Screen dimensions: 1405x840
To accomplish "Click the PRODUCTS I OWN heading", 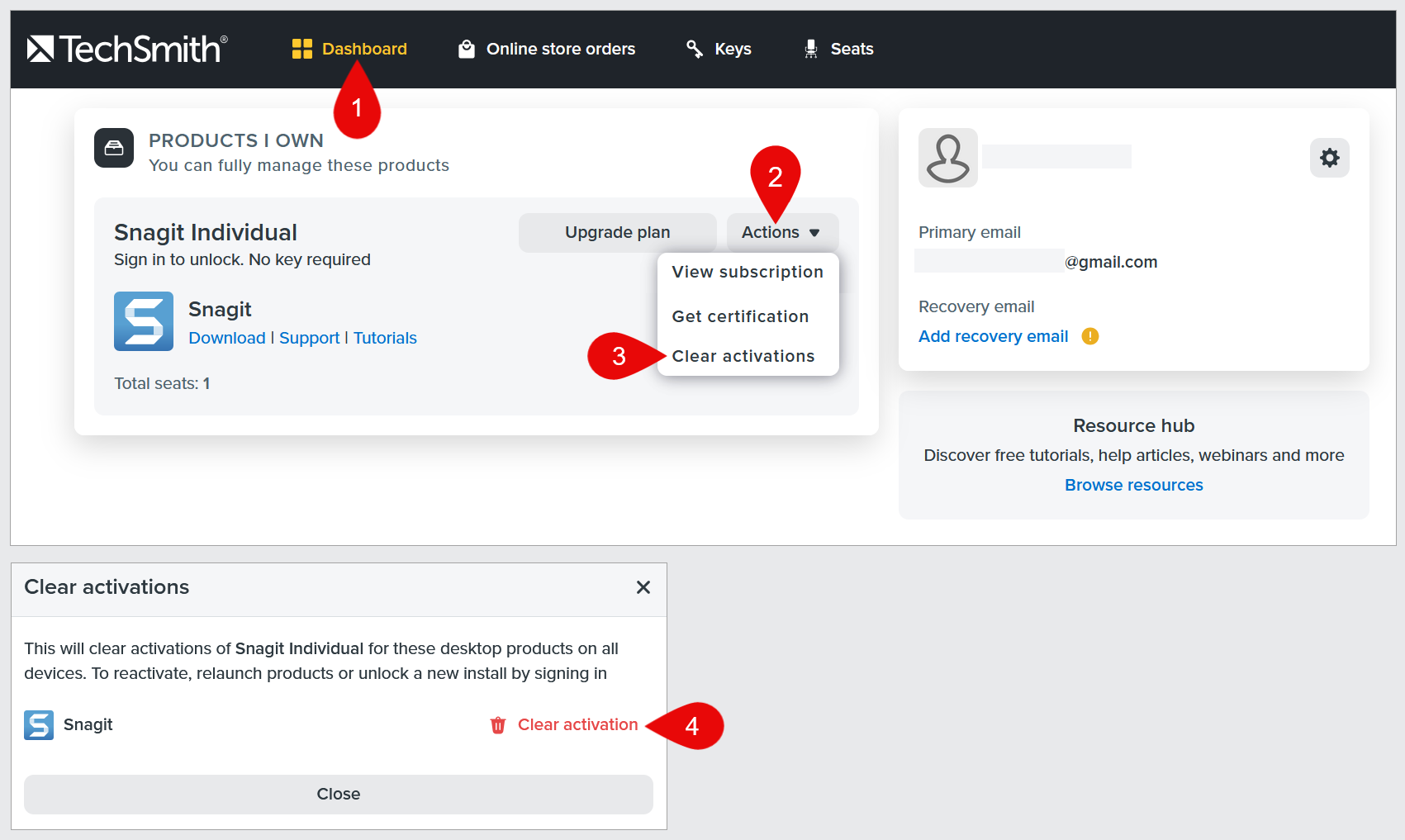I will [x=236, y=140].
